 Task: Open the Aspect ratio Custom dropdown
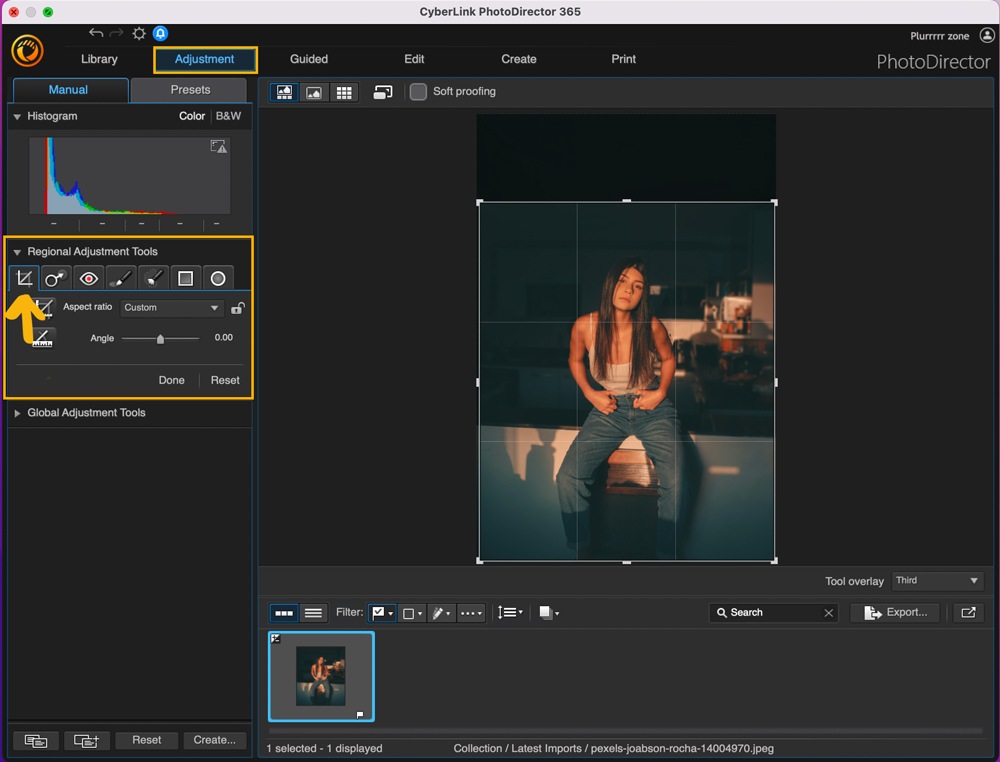[172, 308]
